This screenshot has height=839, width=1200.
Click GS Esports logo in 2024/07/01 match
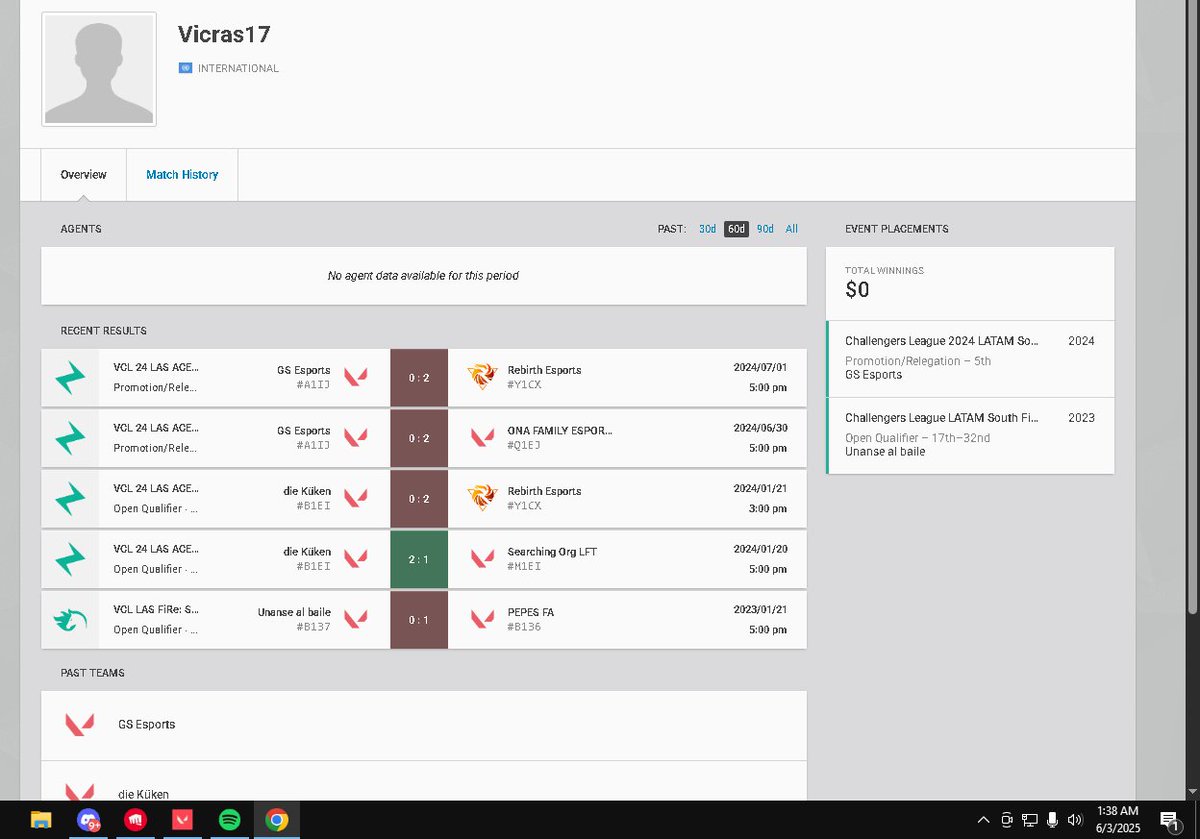click(x=355, y=378)
